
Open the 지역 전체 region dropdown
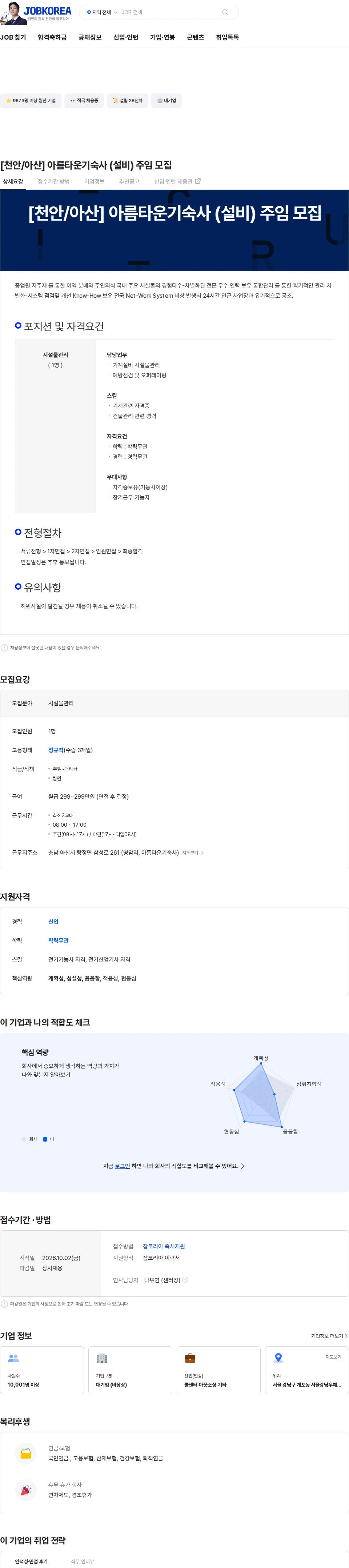(102, 12)
